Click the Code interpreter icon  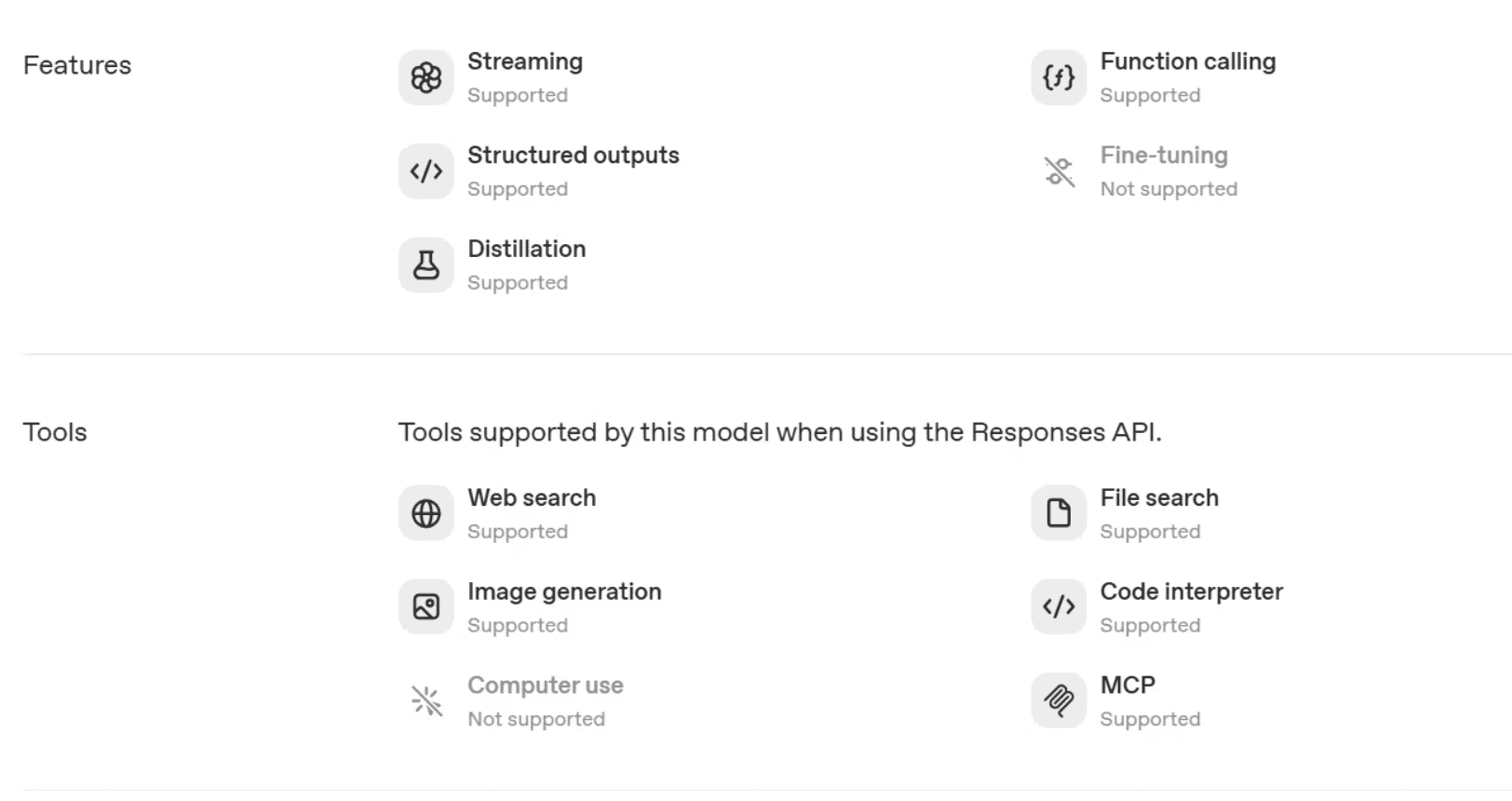1059,607
